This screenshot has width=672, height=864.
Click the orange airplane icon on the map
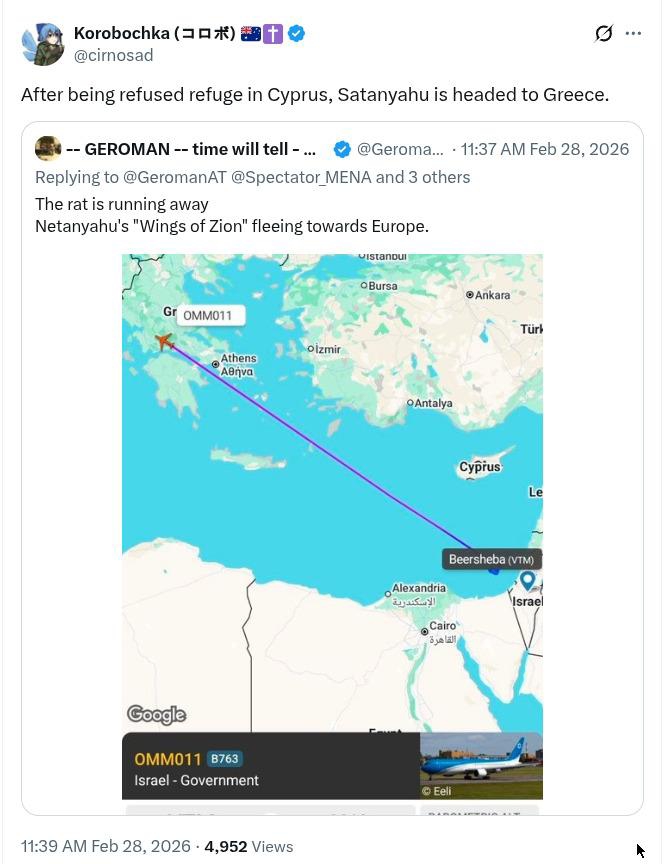click(x=165, y=342)
